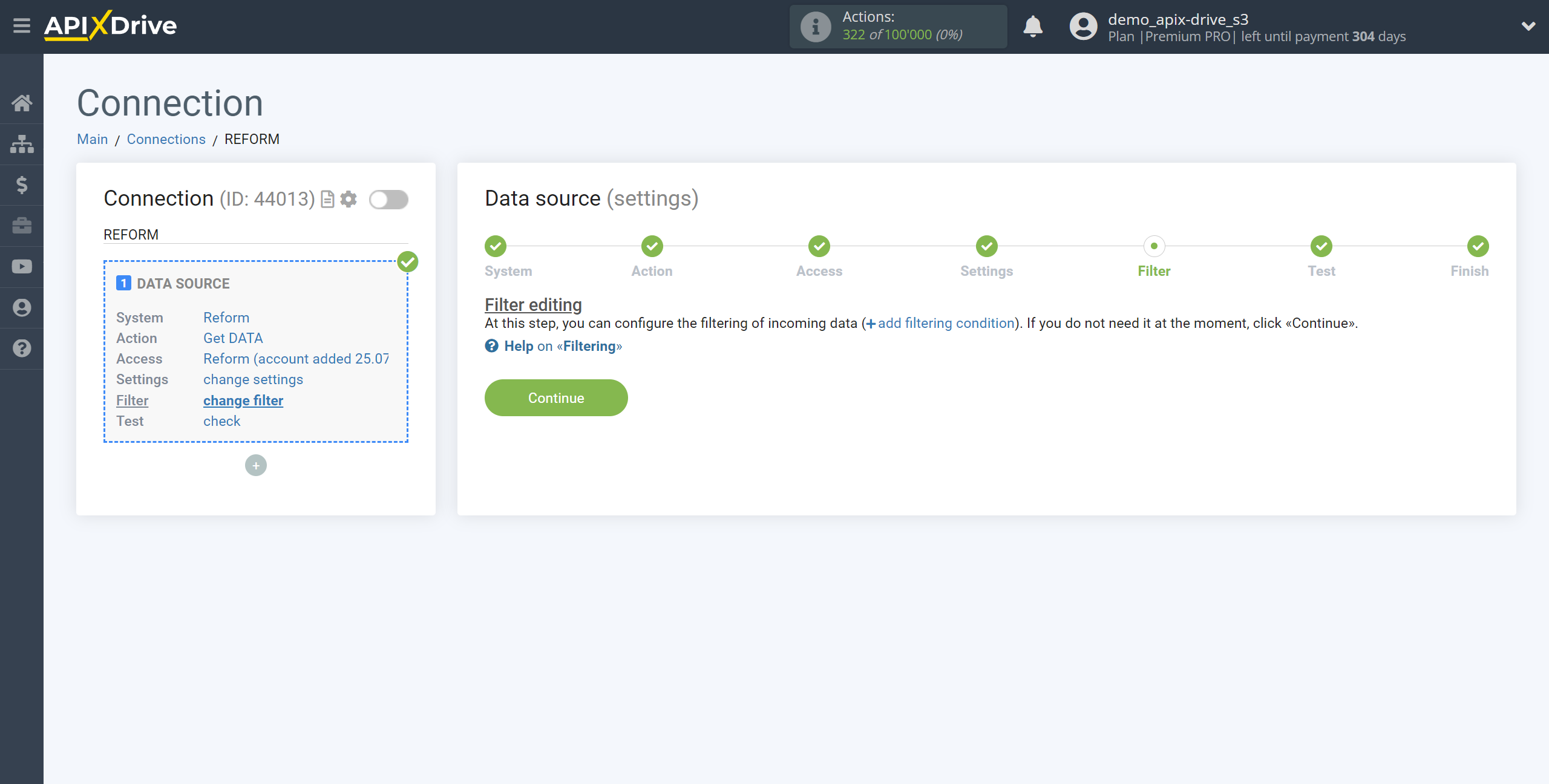Toggle the connection enable/disable switch
This screenshot has height=784, width=1549.
(x=389, y=199)
